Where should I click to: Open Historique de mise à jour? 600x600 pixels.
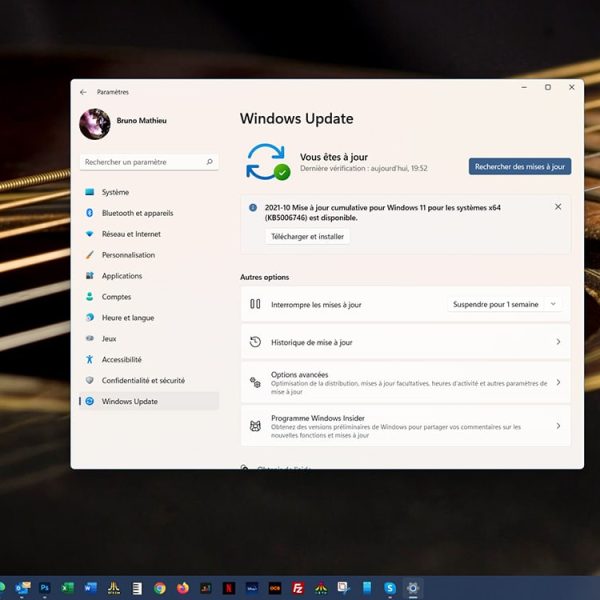click(406, 342)
